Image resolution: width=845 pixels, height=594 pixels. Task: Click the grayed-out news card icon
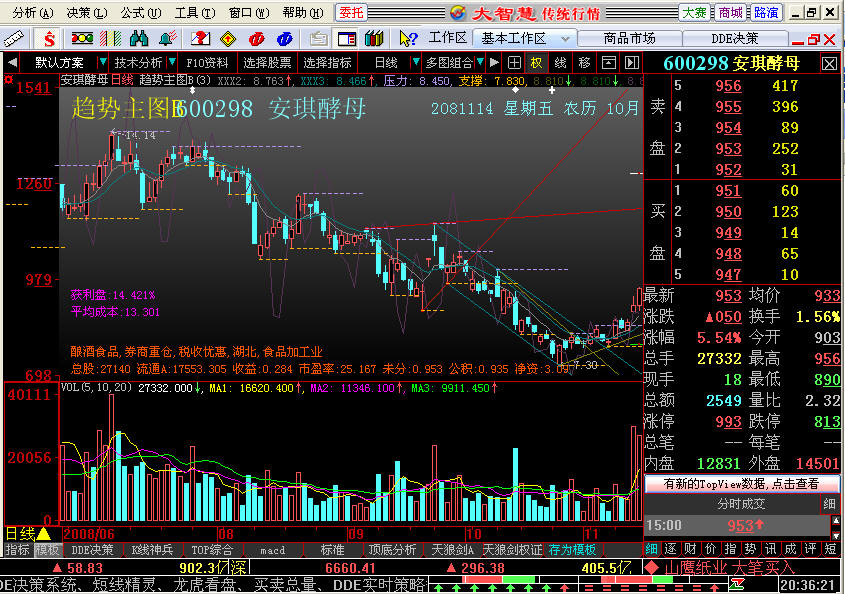tap(318, 38)
